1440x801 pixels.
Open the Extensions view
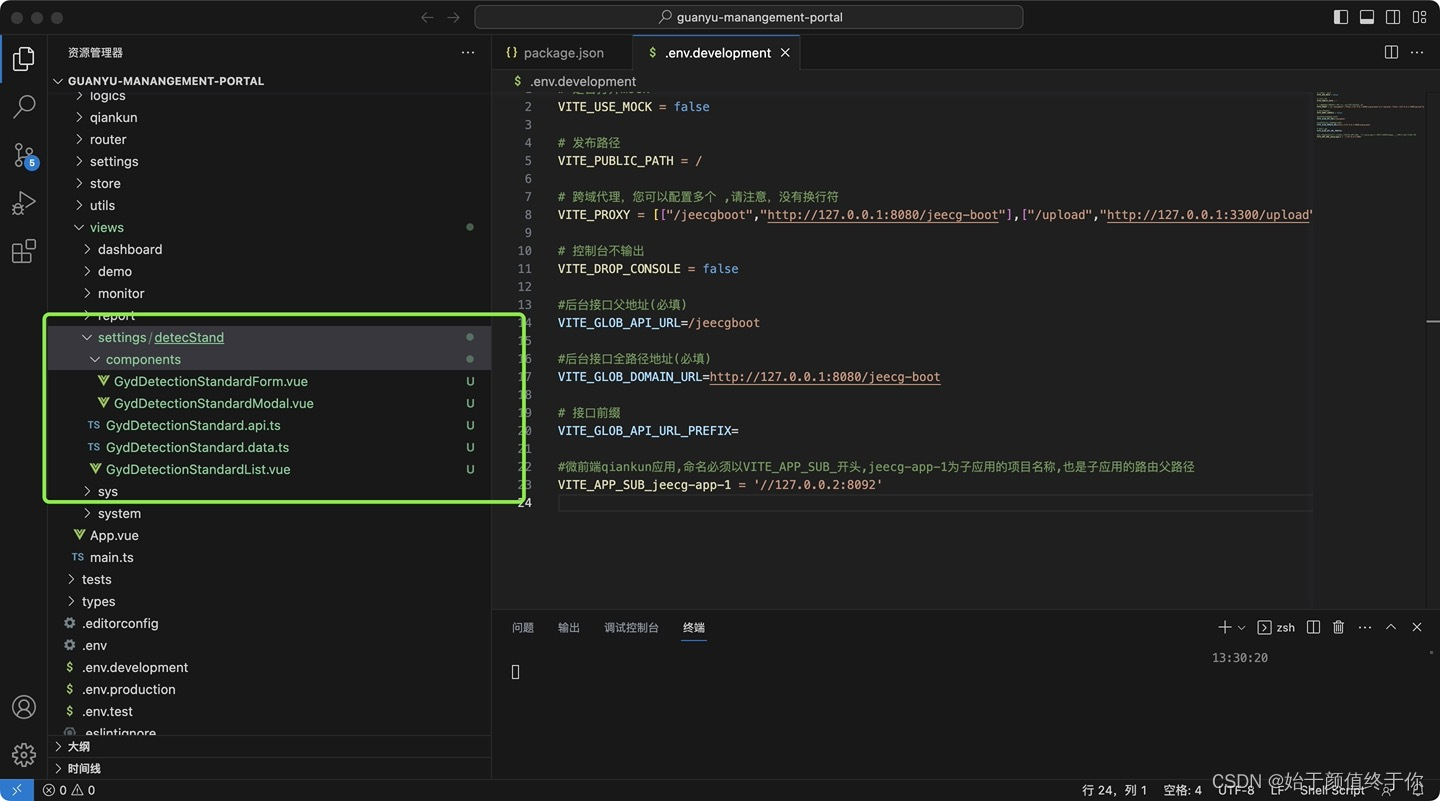pos(24,251)
